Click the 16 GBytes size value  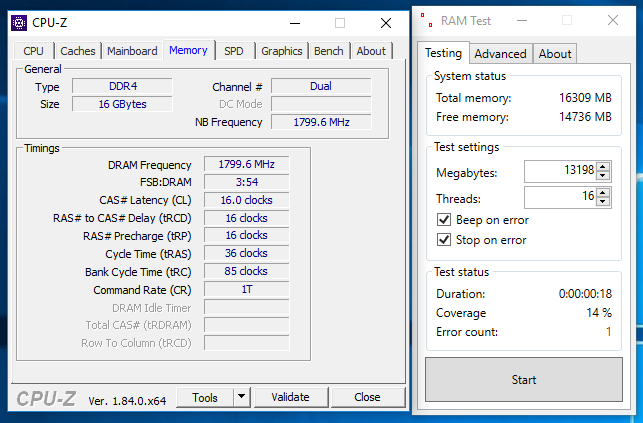pos(123,104)
